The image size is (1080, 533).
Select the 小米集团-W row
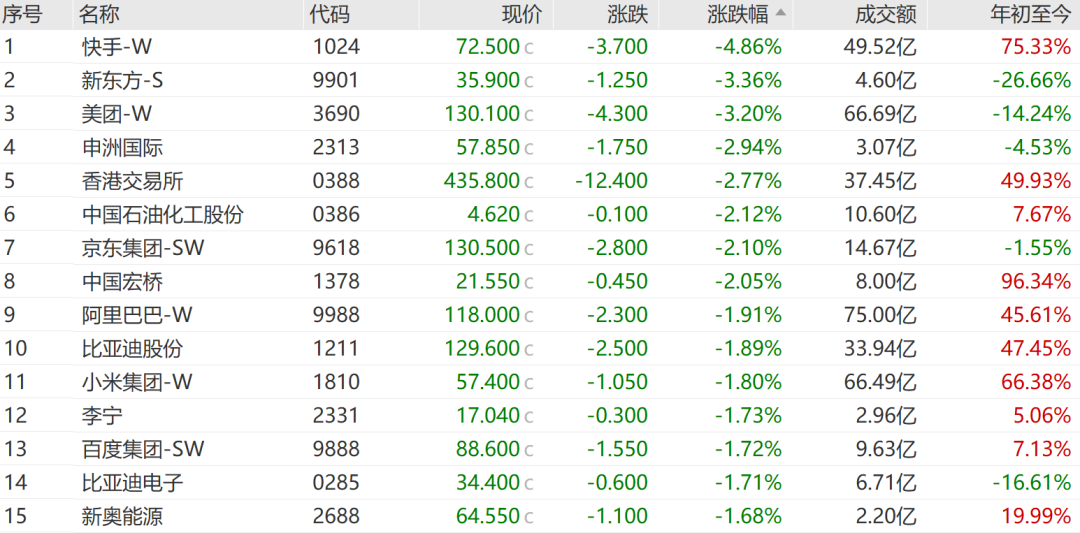137,382
